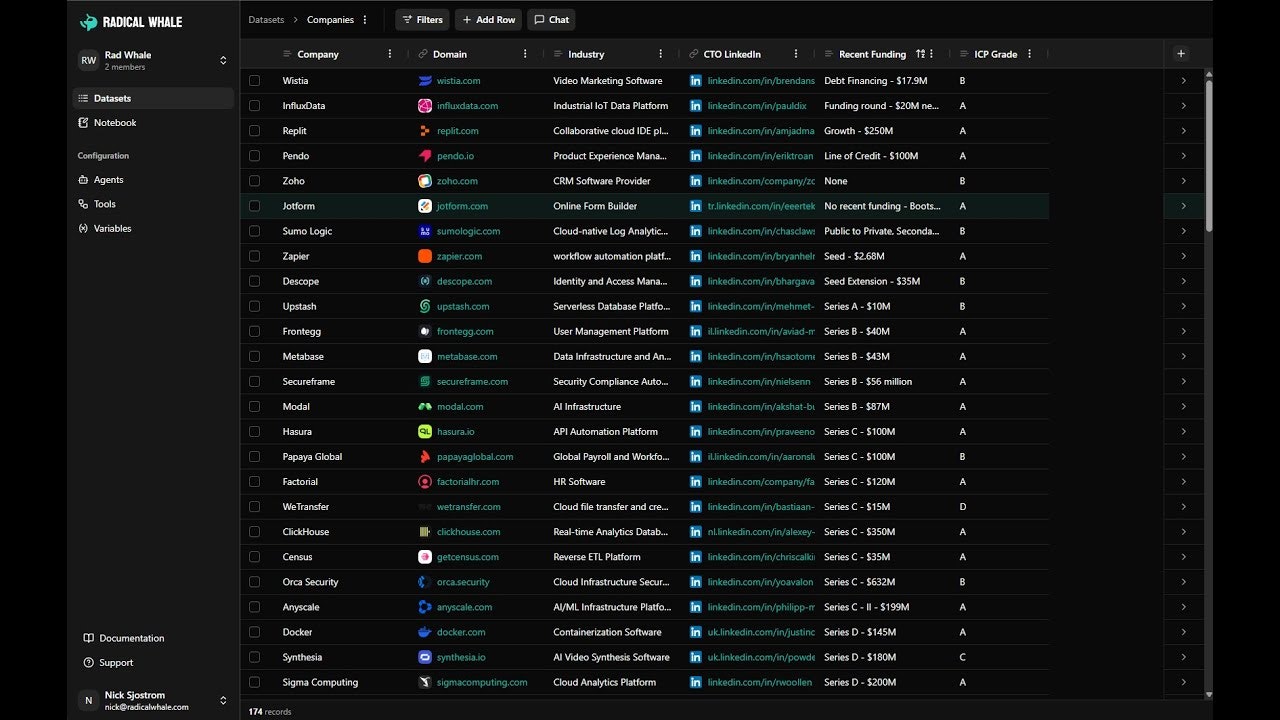Click the vertical table scrollbar
The image size is (1280, 720).
pyautogui.click(x=1208, y=155)
